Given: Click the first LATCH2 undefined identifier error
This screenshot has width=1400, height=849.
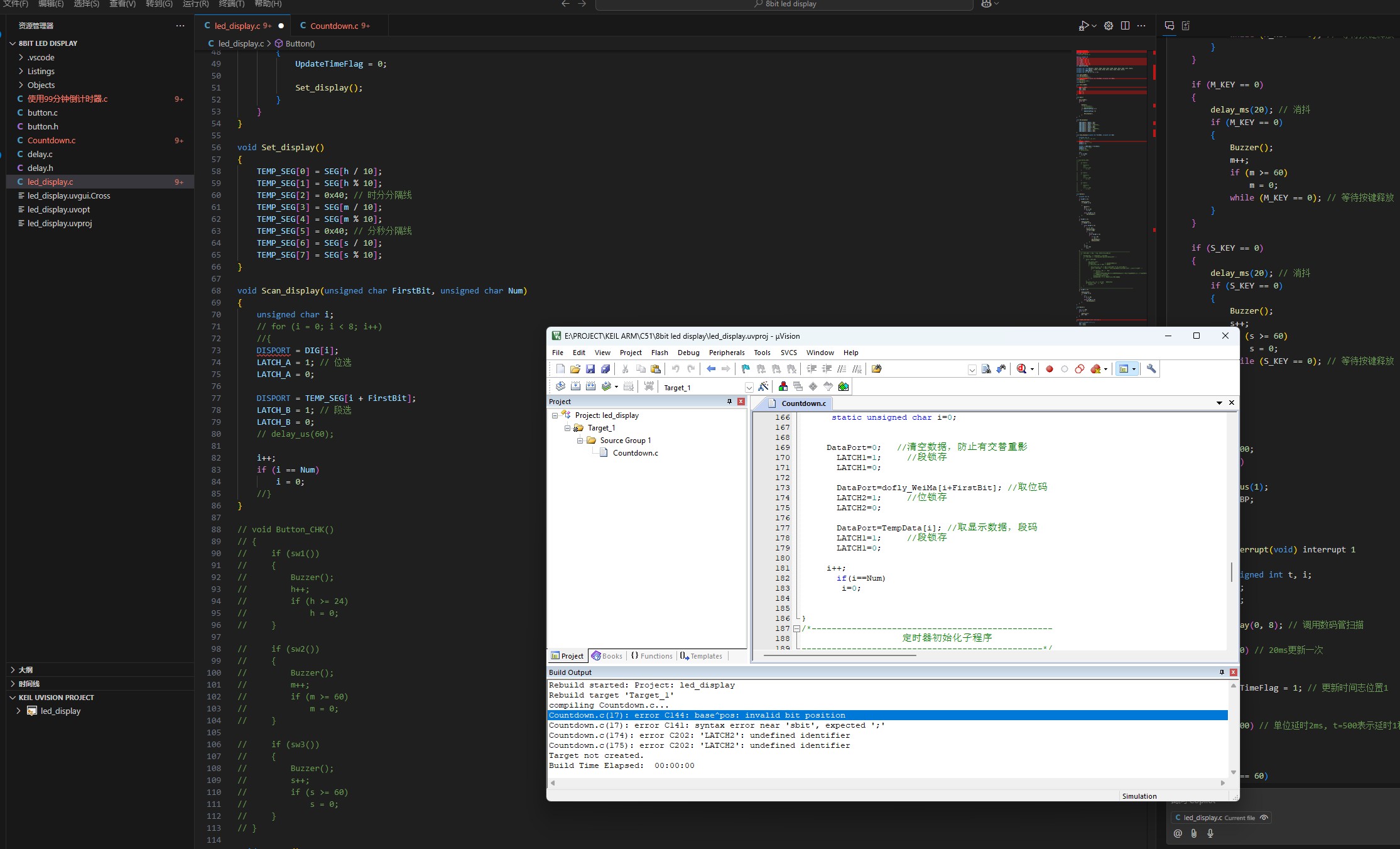Looking at the screenshot, I should pos(699,735).
